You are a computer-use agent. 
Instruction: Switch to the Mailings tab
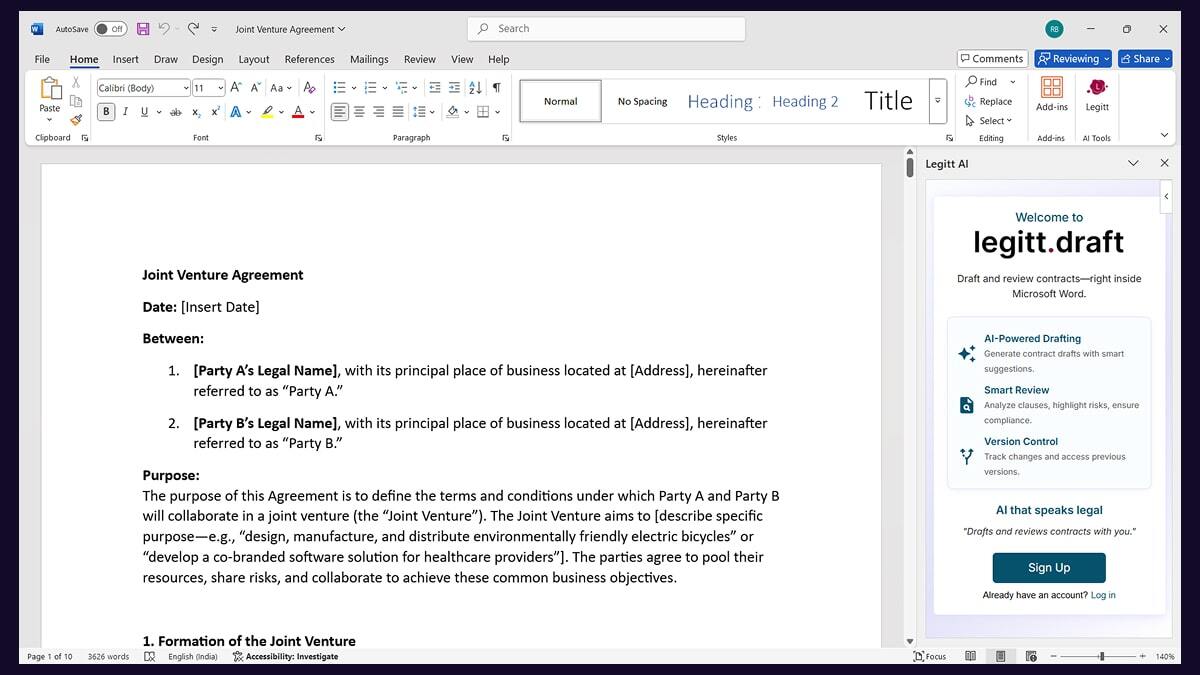coord(369,59)
